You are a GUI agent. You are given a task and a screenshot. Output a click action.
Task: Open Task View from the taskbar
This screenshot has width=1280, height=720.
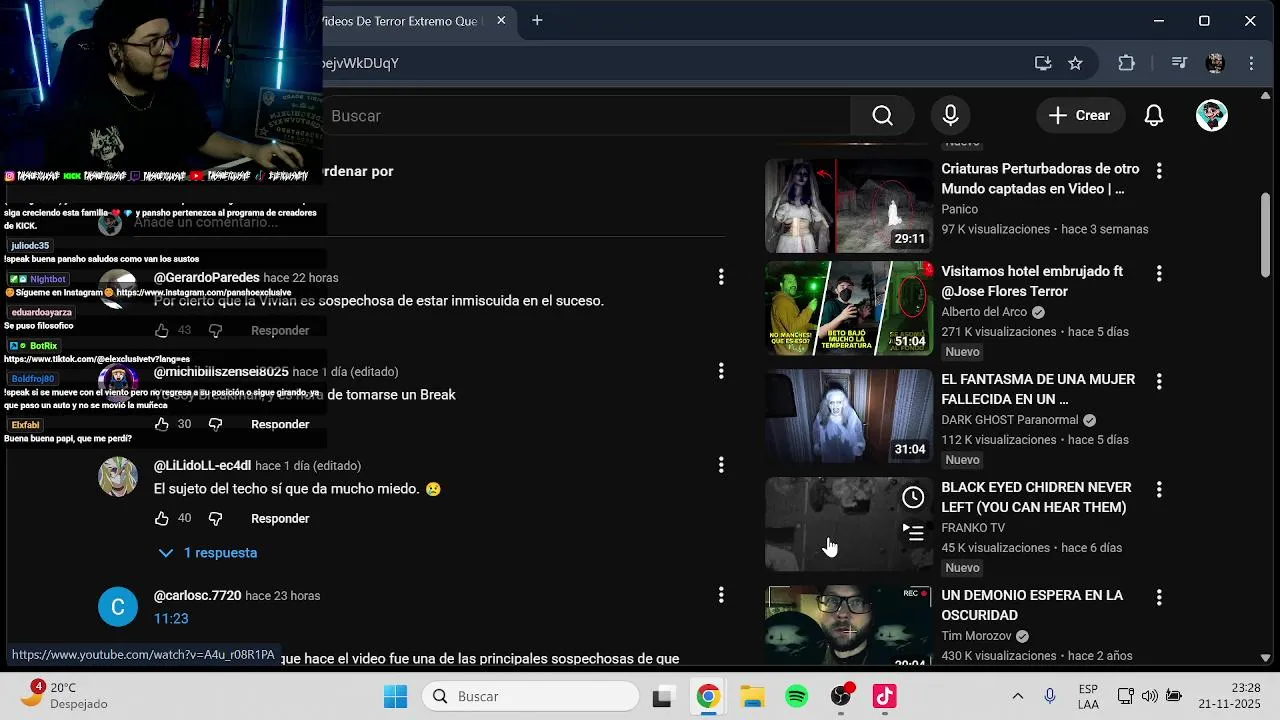(x=662, y=696)
